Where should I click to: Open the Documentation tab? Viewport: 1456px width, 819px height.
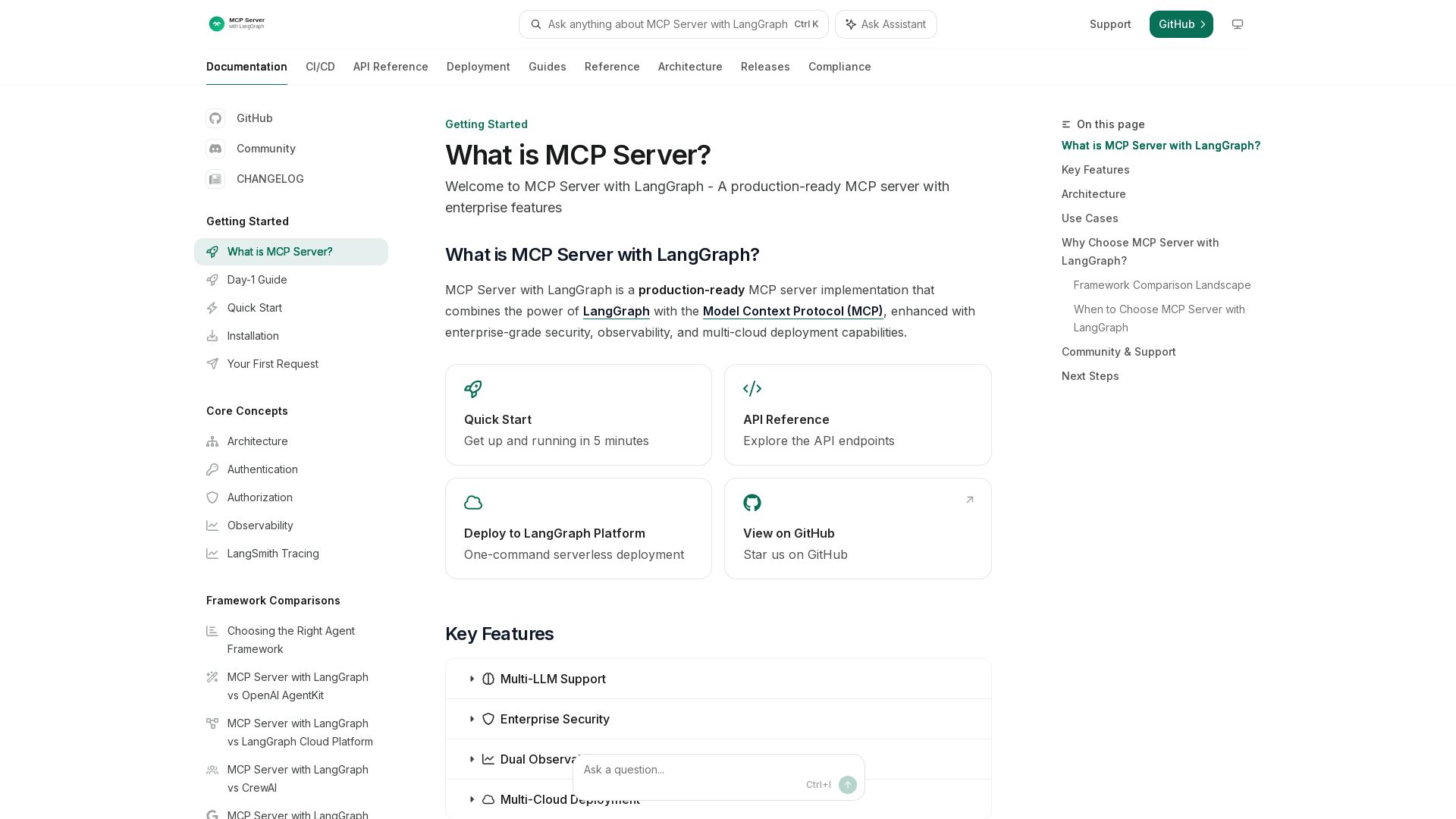(246, 67)
